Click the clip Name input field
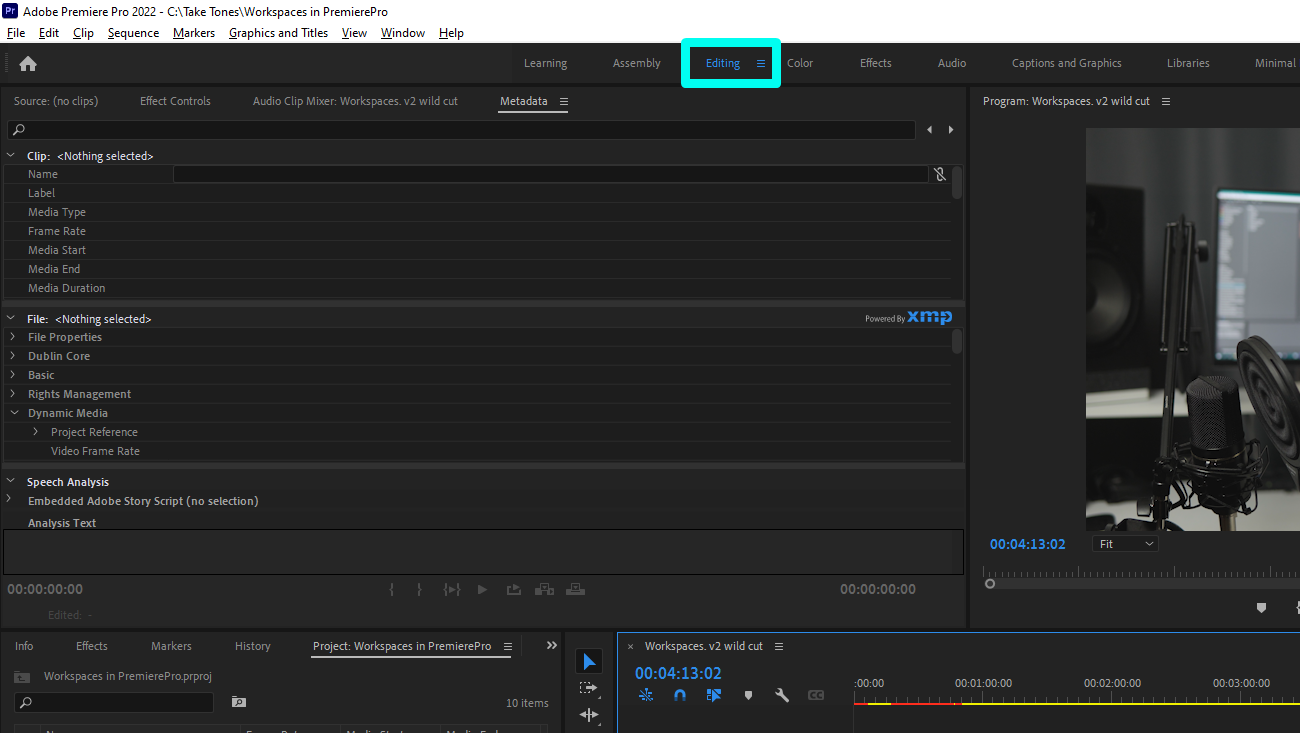Viewport: 1300px width, 733px height. (551, 174)
